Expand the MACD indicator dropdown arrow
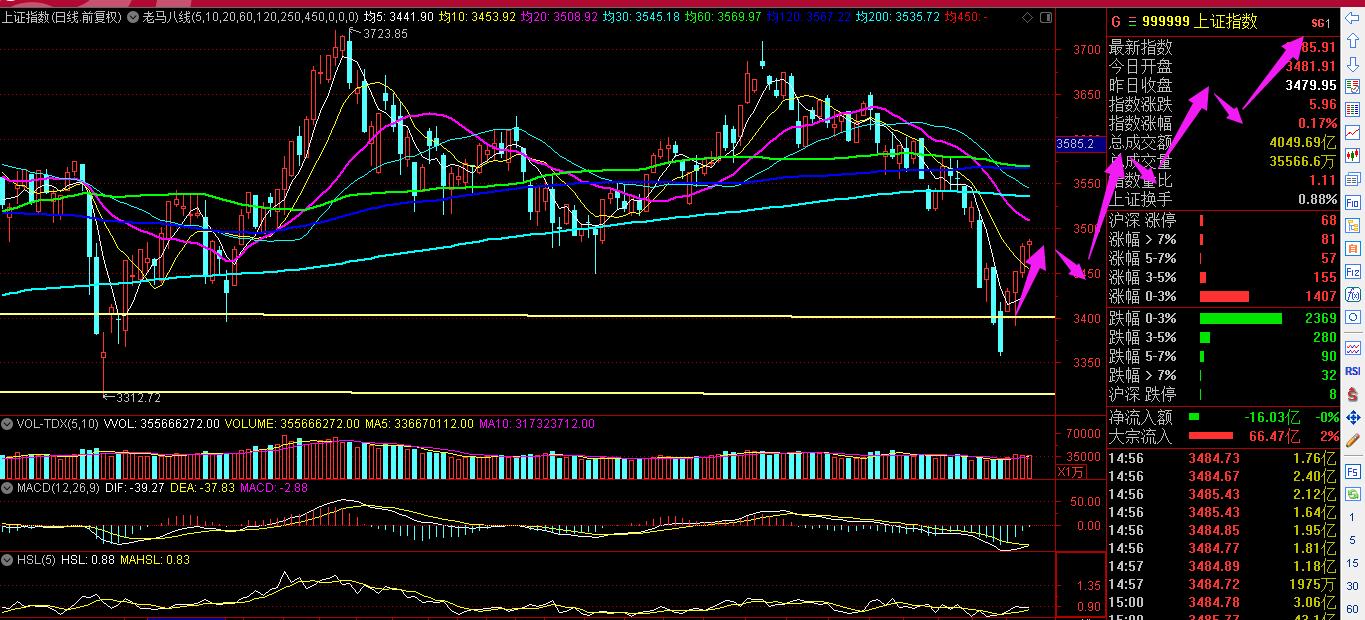The image size is (1365, 620). point(7,487)
